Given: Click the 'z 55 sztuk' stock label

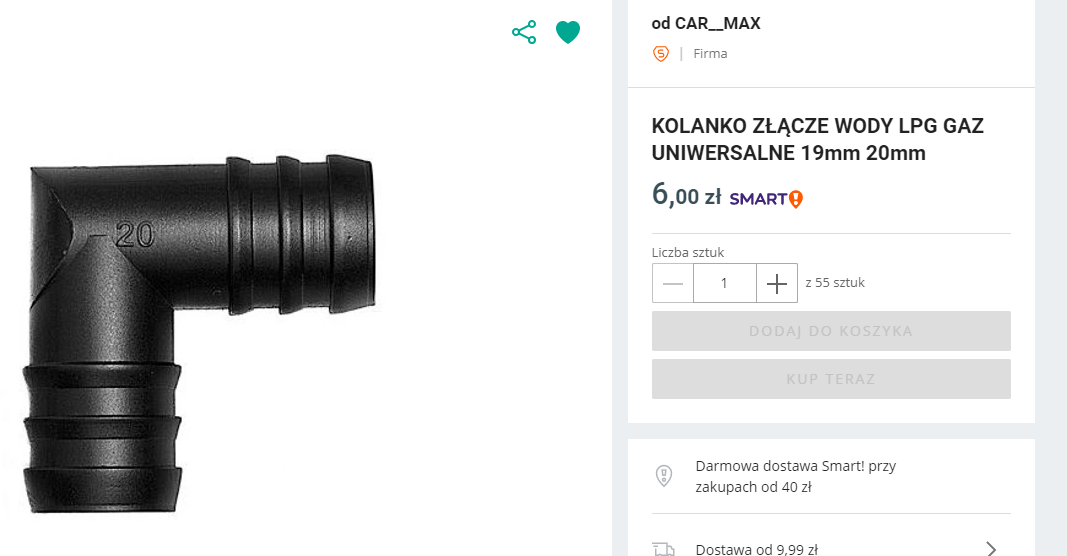Looking at the screenshot, I should tap(835, 283).
